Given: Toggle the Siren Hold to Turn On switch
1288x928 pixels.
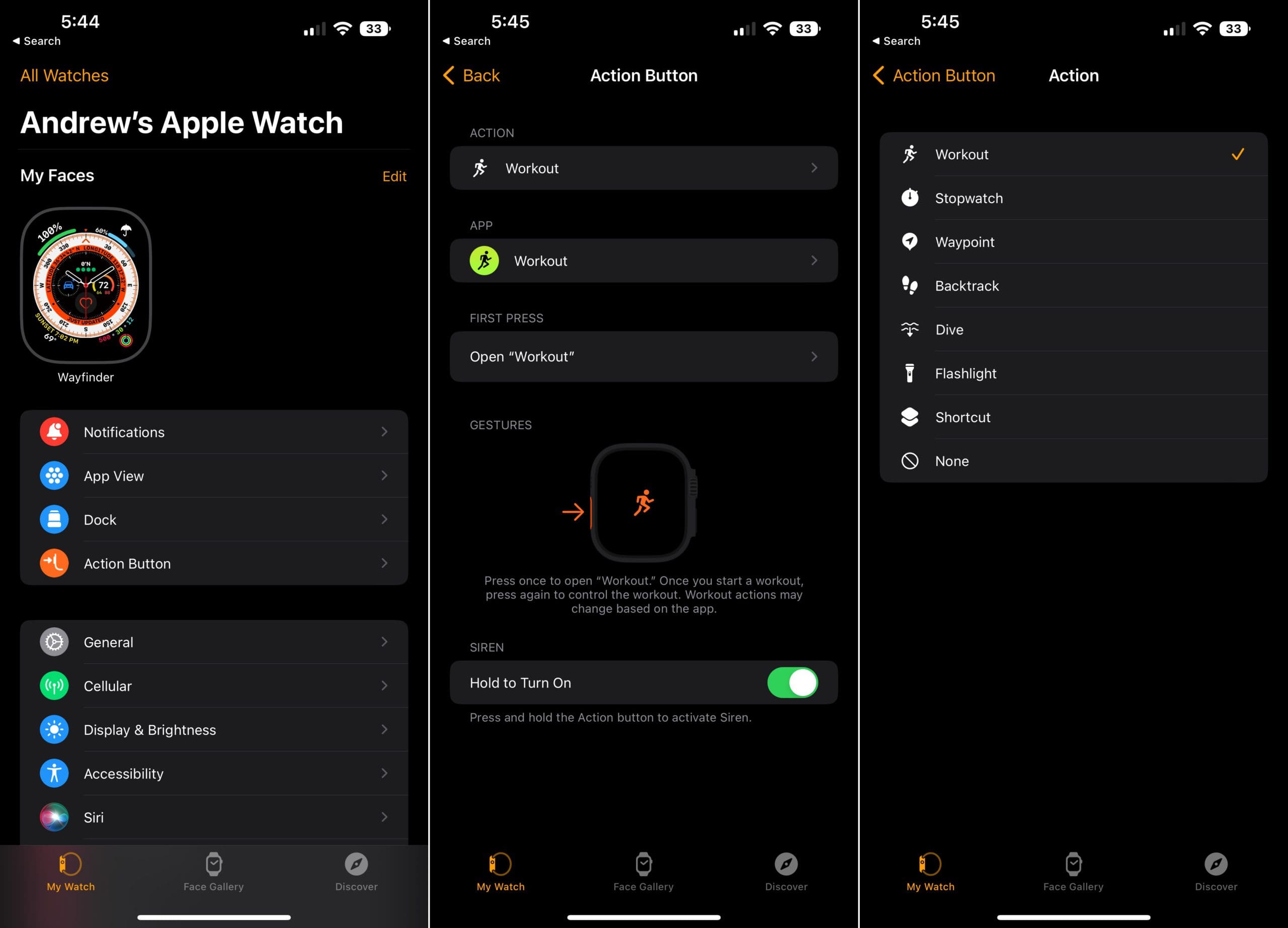Looking at the screenshot, I should (x=795, y=683).
